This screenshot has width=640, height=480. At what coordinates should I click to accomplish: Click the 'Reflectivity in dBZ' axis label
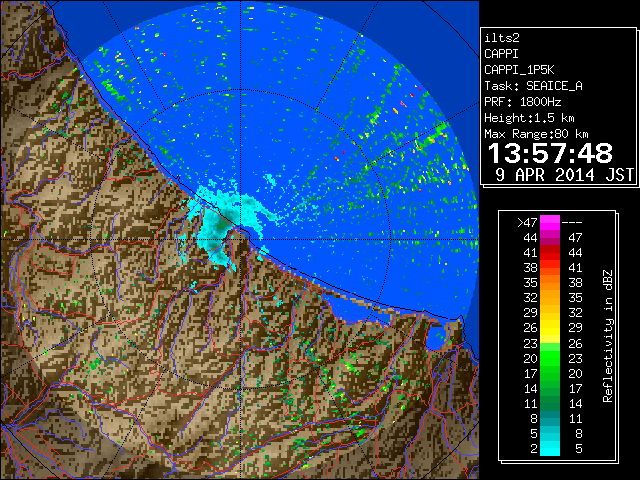click(608, 336)
